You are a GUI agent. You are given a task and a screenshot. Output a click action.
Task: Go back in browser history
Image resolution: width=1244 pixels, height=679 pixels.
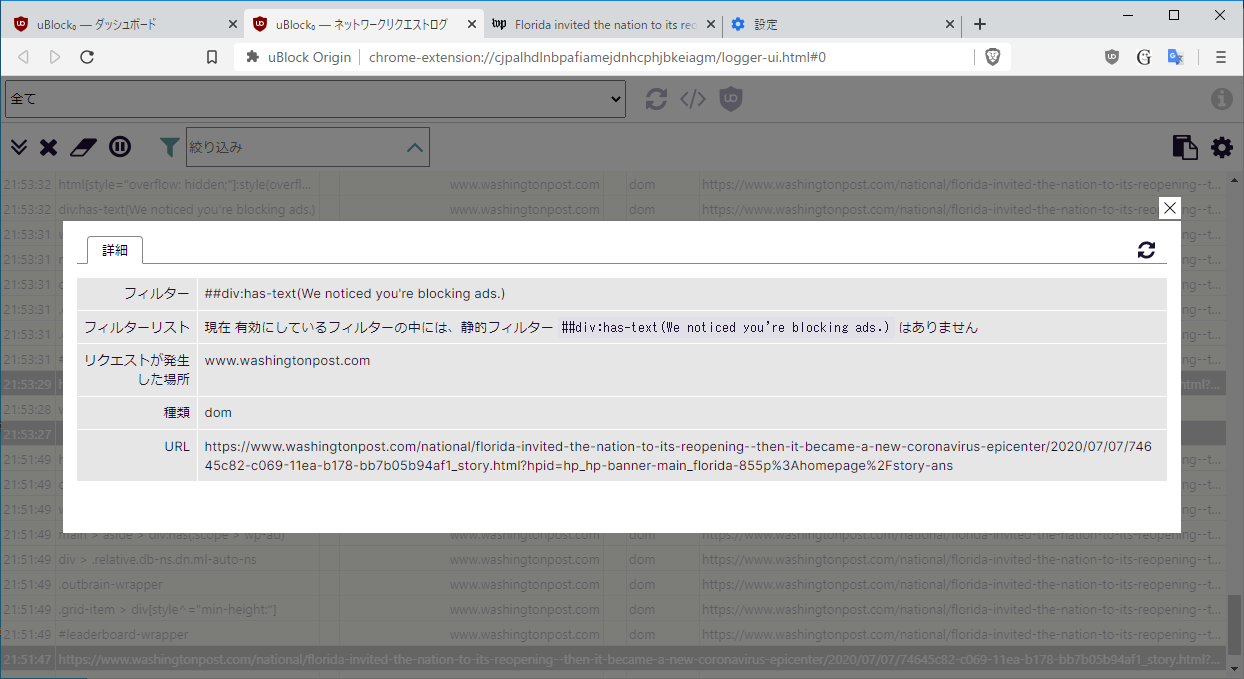pos(23,57)
